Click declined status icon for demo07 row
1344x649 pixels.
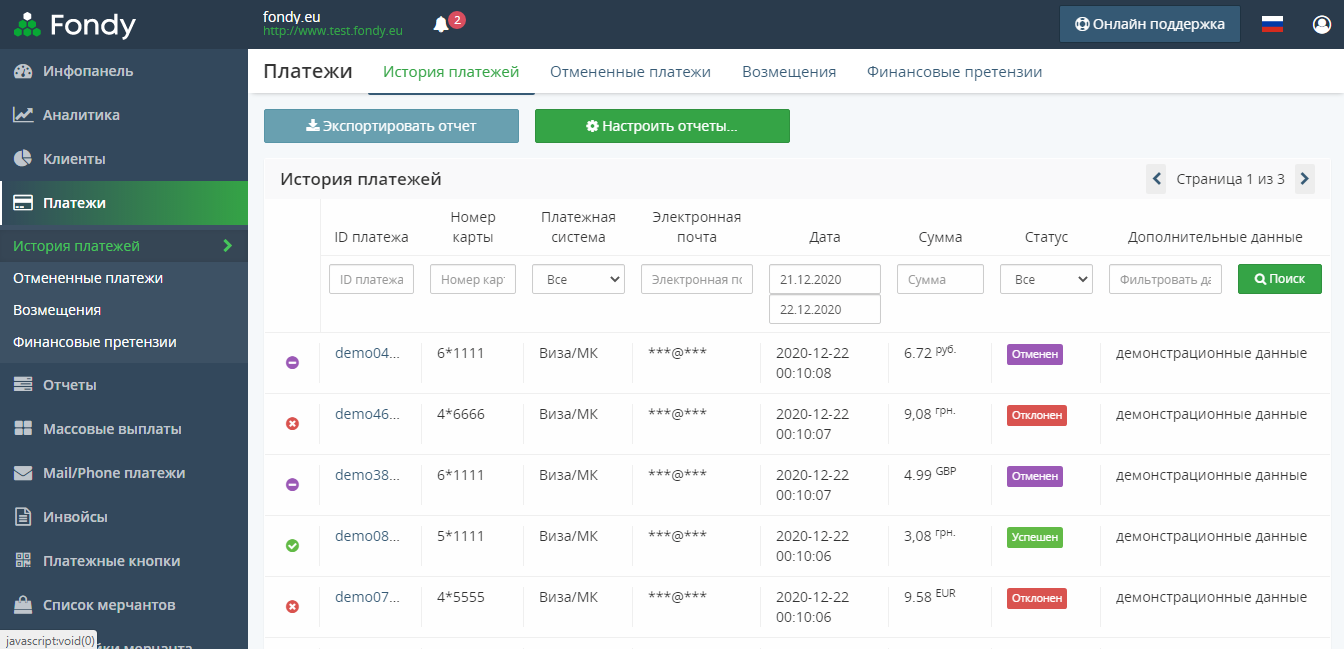(292, 607)
